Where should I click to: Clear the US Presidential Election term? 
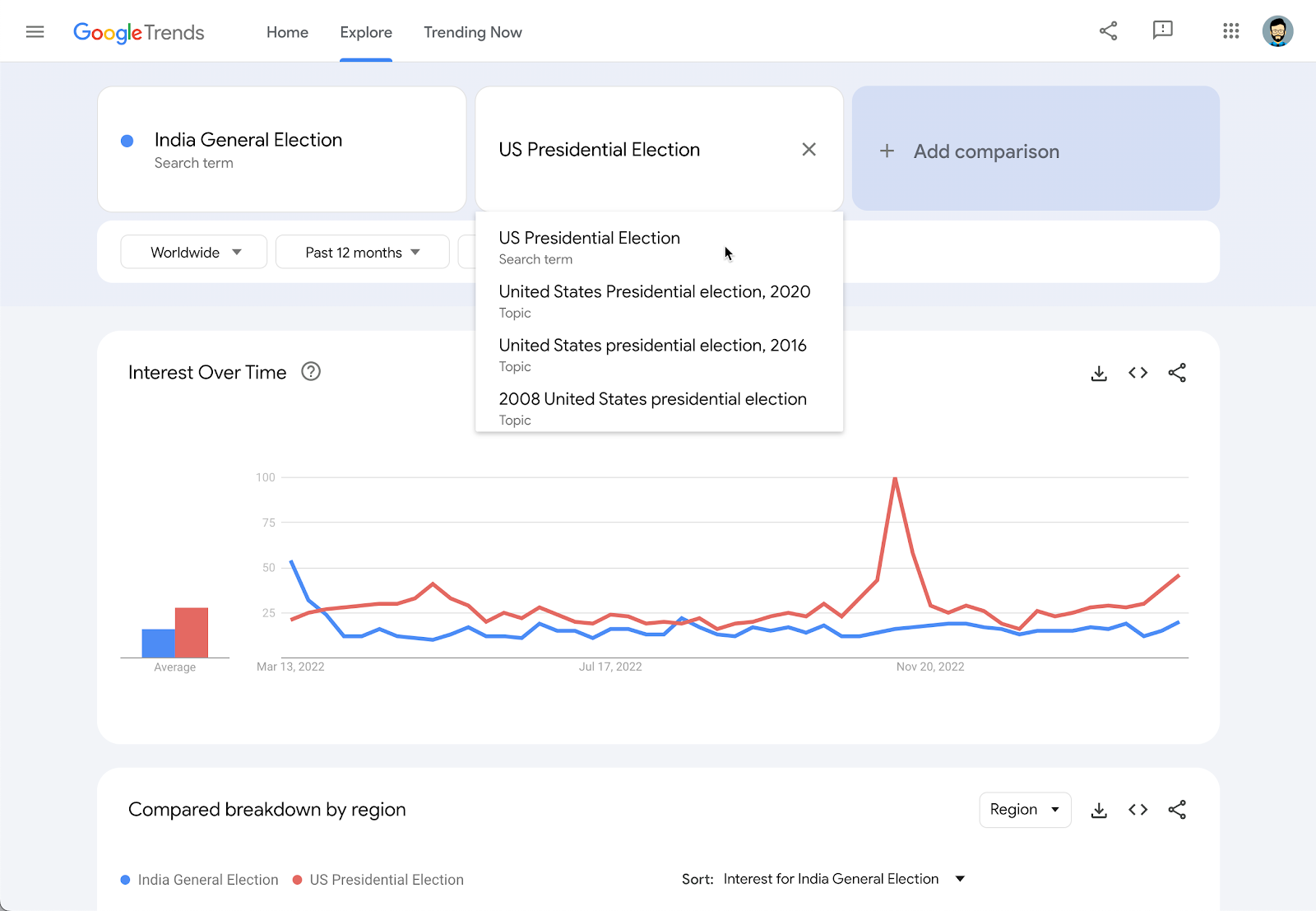pyautogui.click(x=809, y=149)
